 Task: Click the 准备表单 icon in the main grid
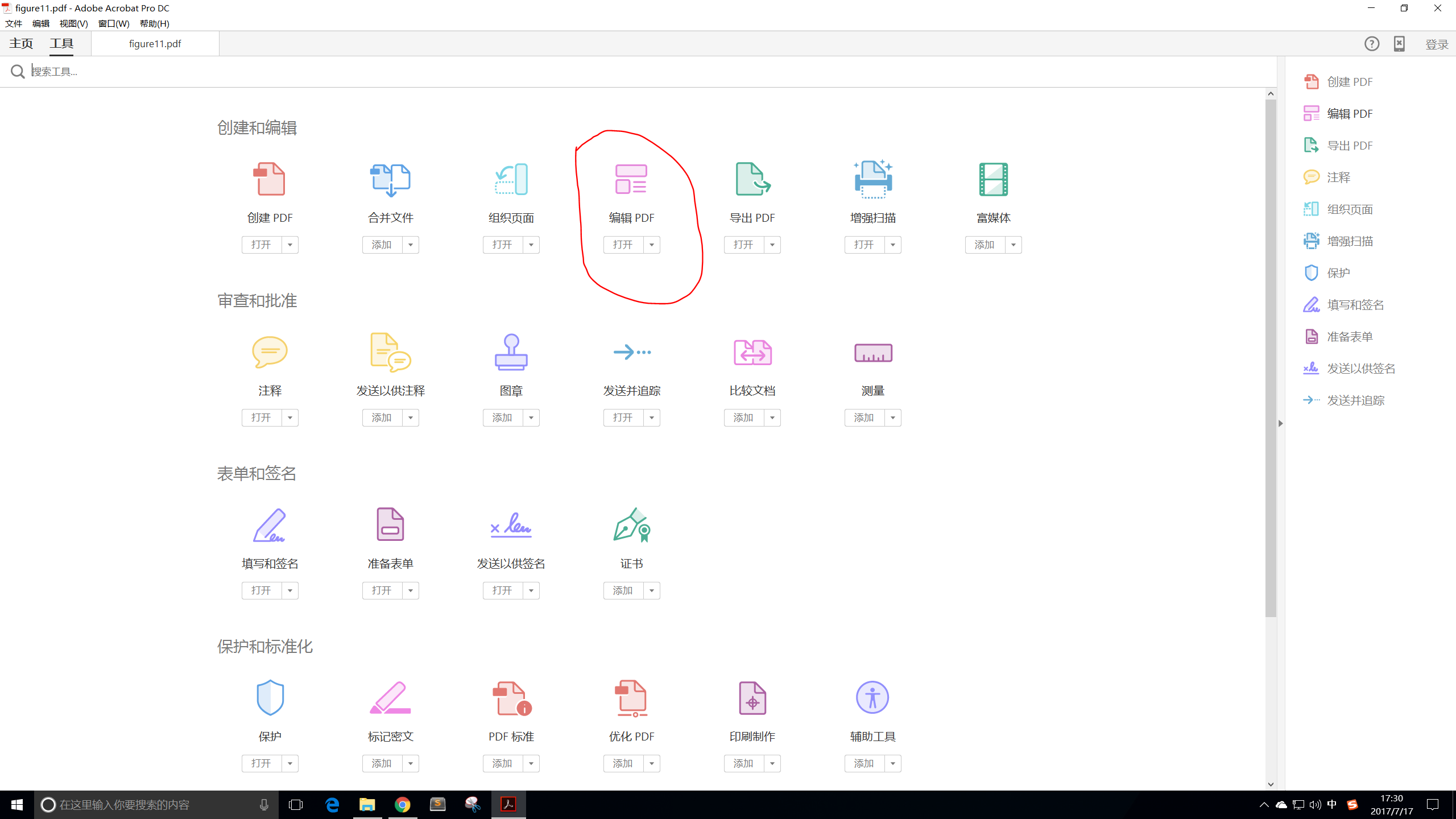pos(390,524)
